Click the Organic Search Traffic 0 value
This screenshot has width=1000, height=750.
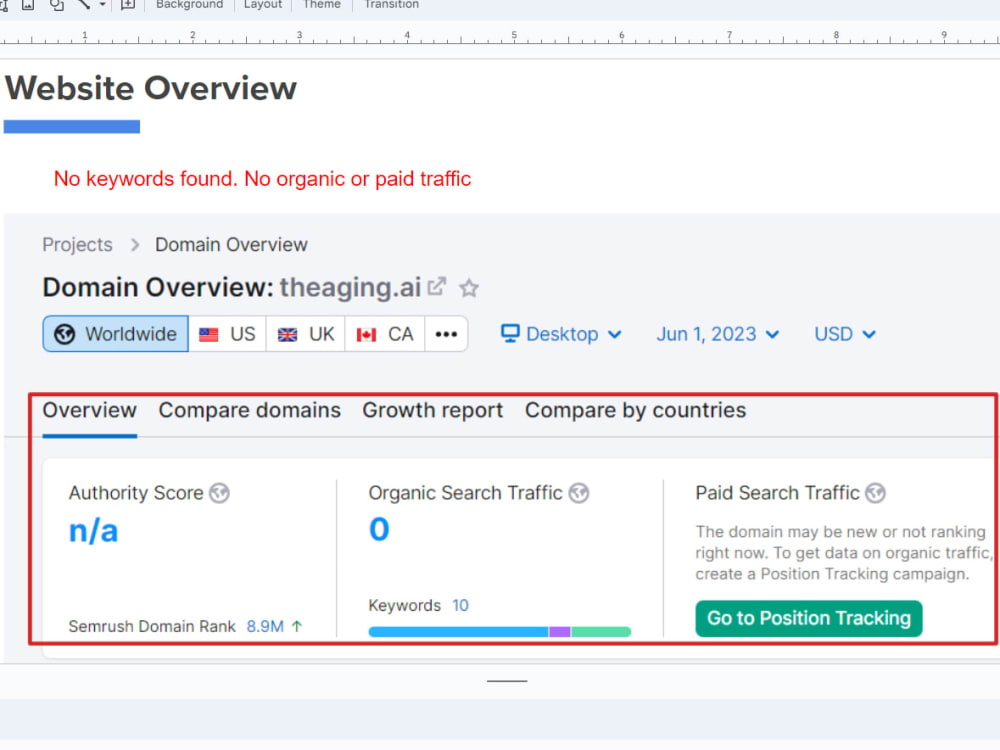[379, 529]
